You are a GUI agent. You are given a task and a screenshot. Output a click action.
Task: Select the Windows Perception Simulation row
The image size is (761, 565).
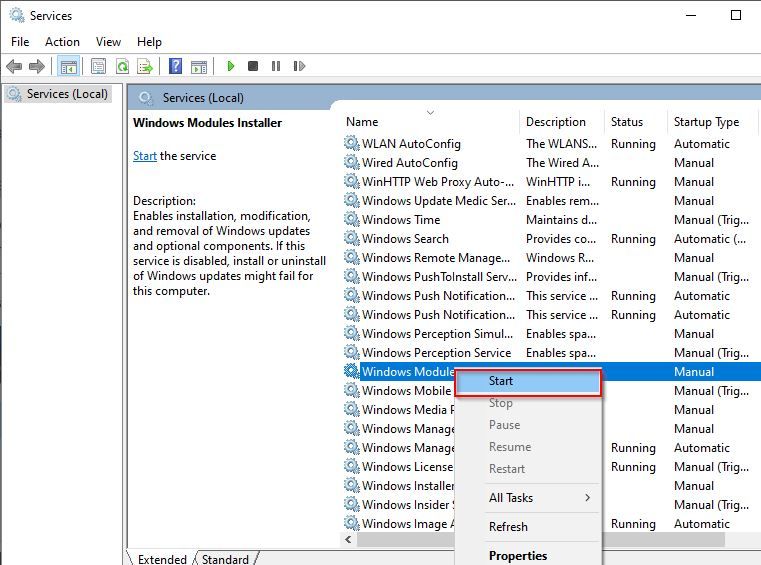[437, 333]
